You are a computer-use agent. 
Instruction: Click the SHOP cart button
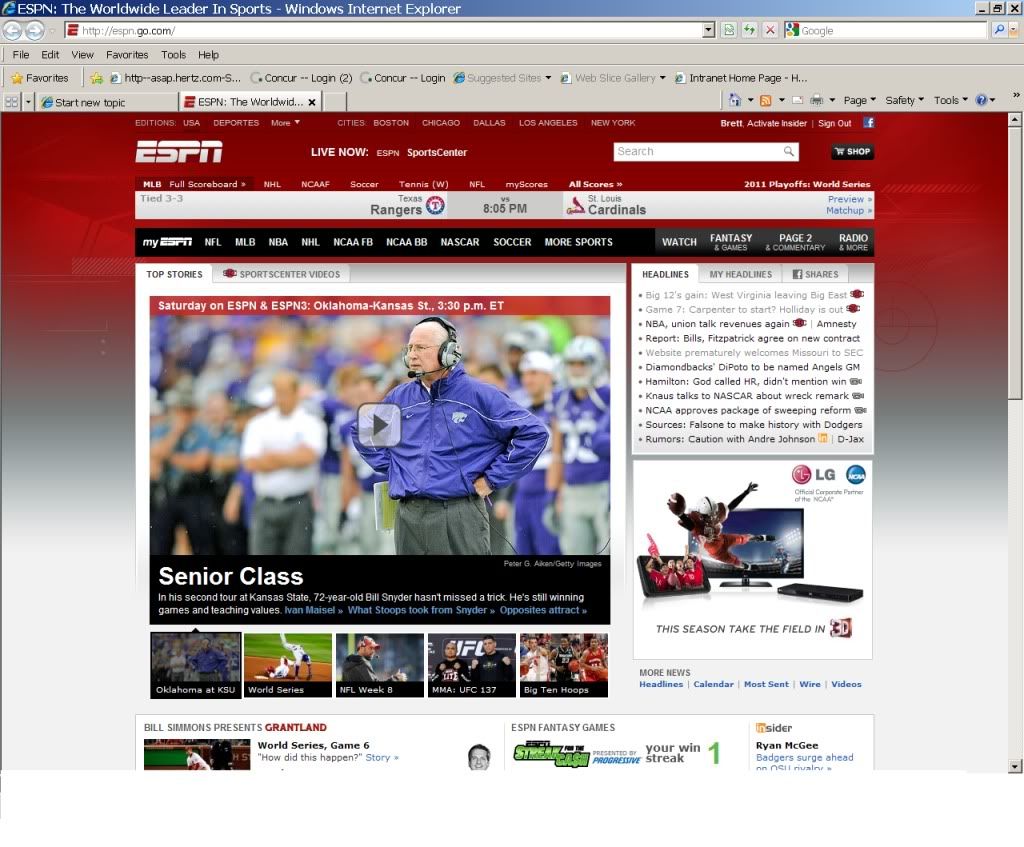click(852, 152)
